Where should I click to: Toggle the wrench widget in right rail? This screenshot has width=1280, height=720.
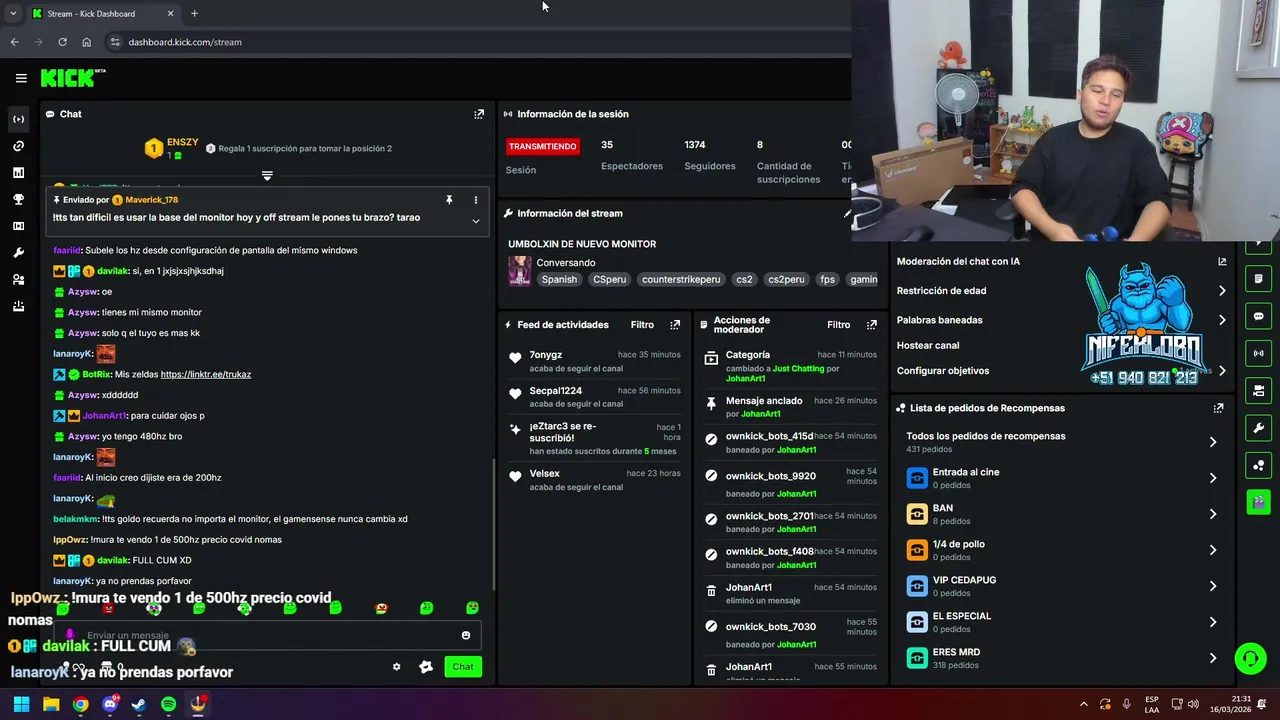click(1258, 428)
